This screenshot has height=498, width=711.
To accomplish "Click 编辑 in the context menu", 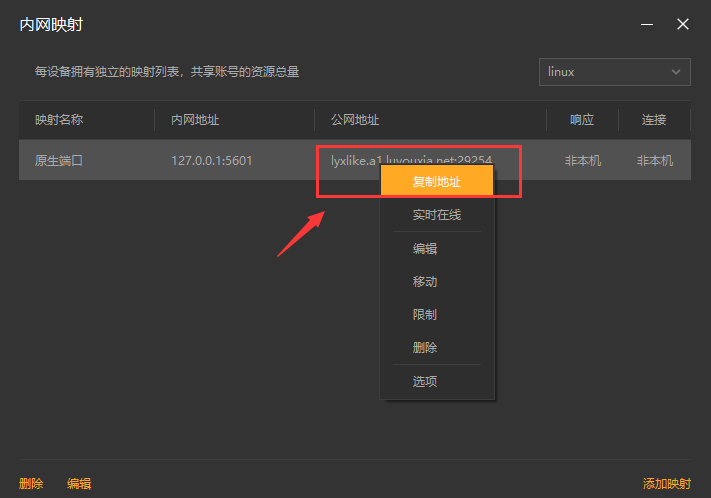I will point(425,249).
